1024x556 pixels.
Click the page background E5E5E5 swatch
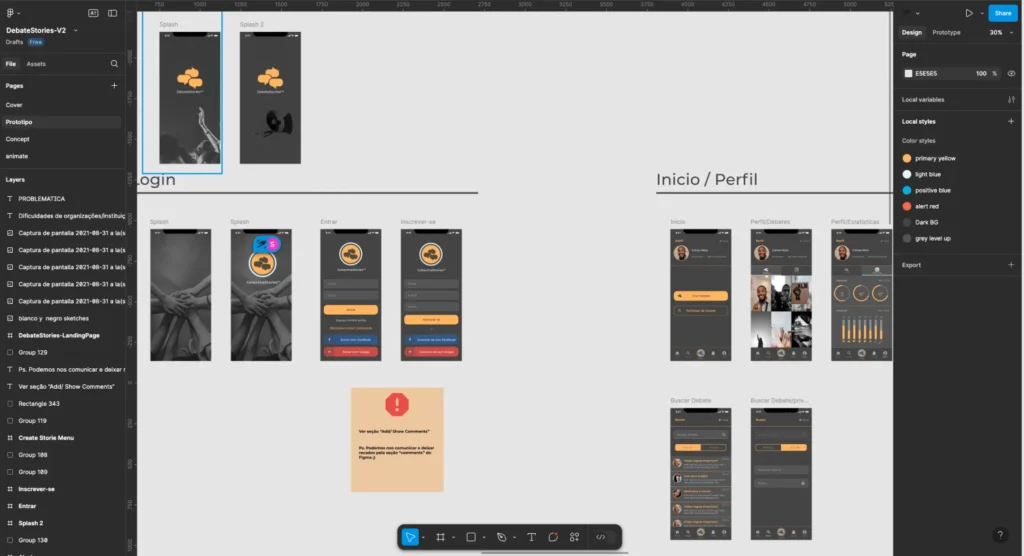[908, 74]
